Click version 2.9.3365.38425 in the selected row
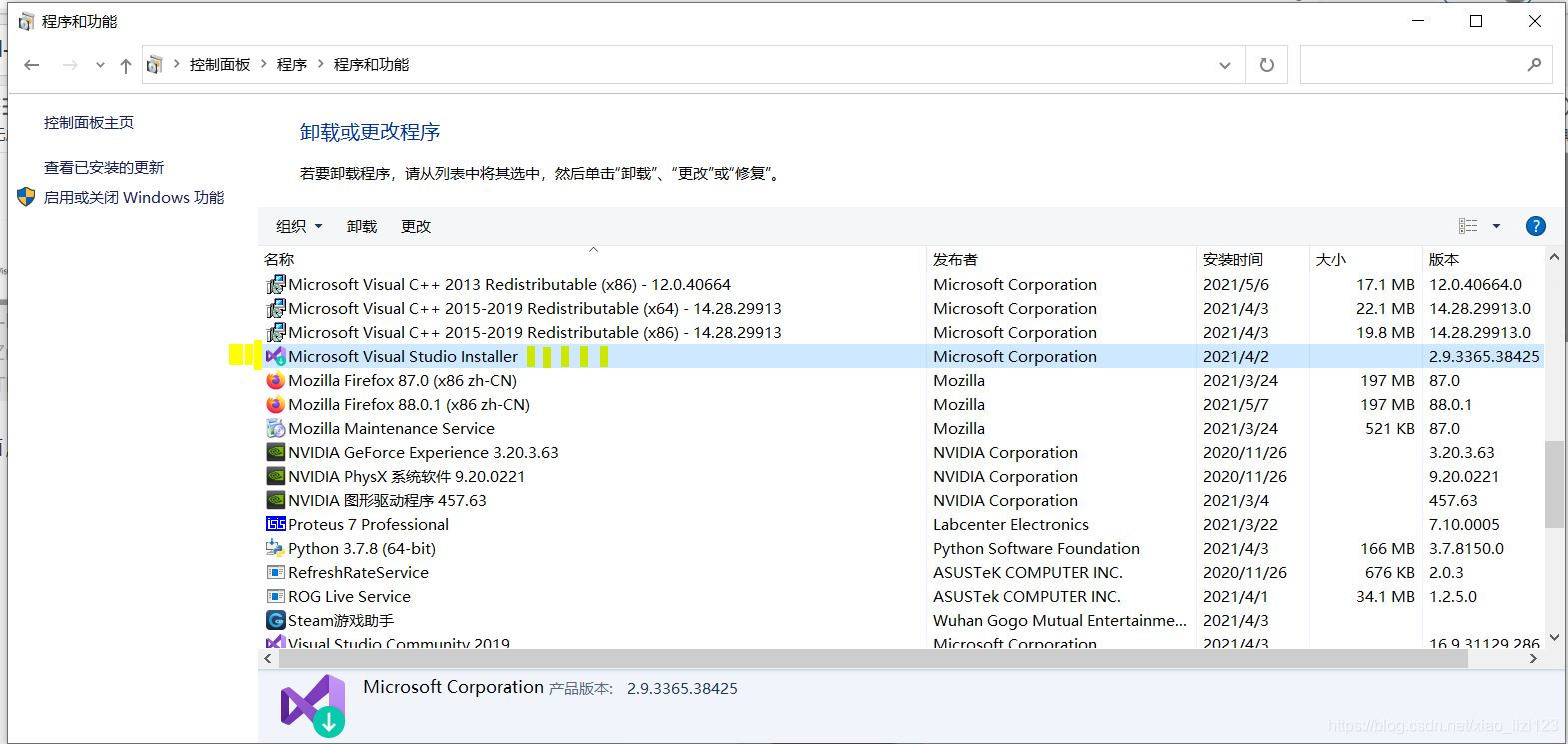 click(1484, 357)
